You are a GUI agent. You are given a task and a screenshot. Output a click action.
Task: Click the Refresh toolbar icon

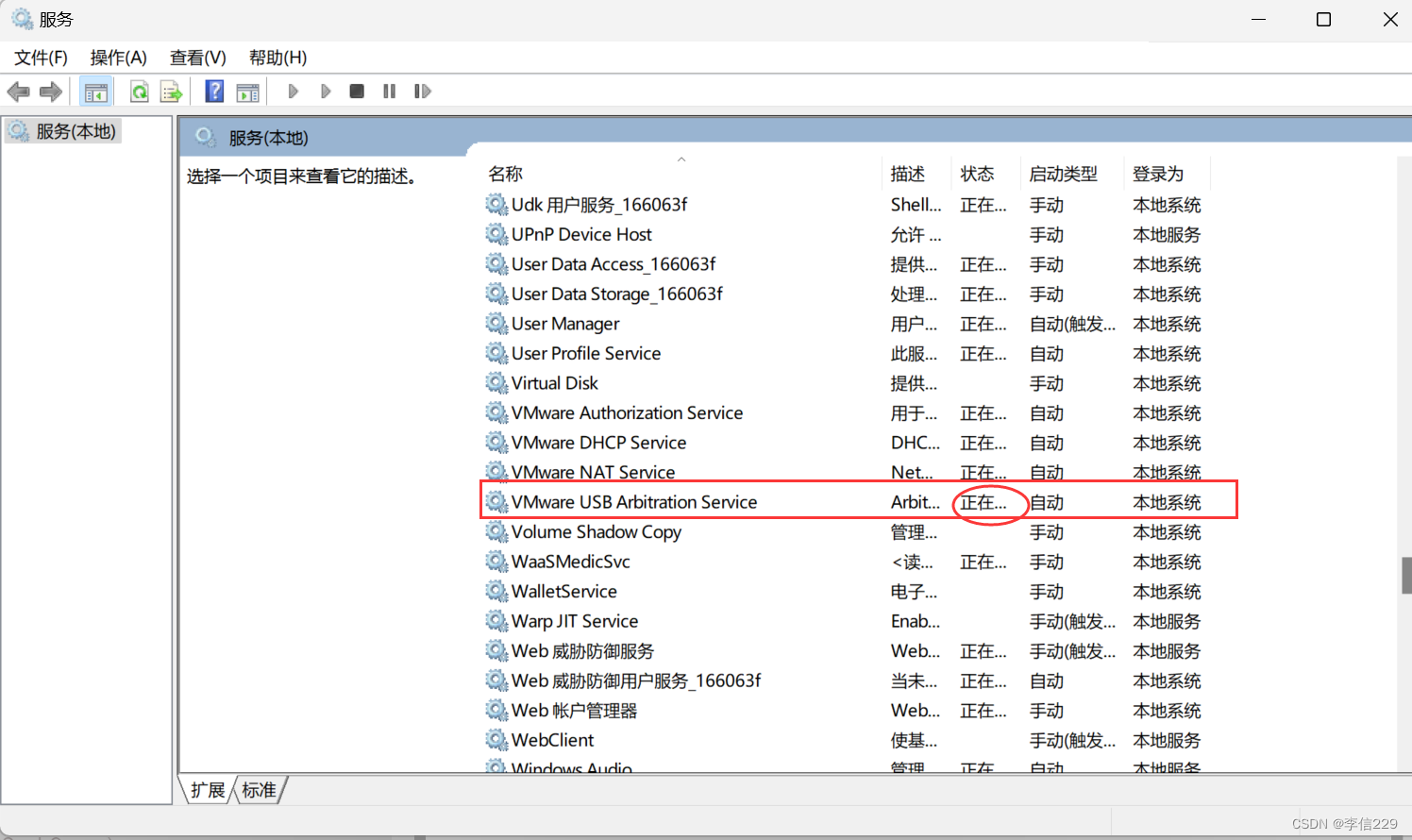point(139,92)
